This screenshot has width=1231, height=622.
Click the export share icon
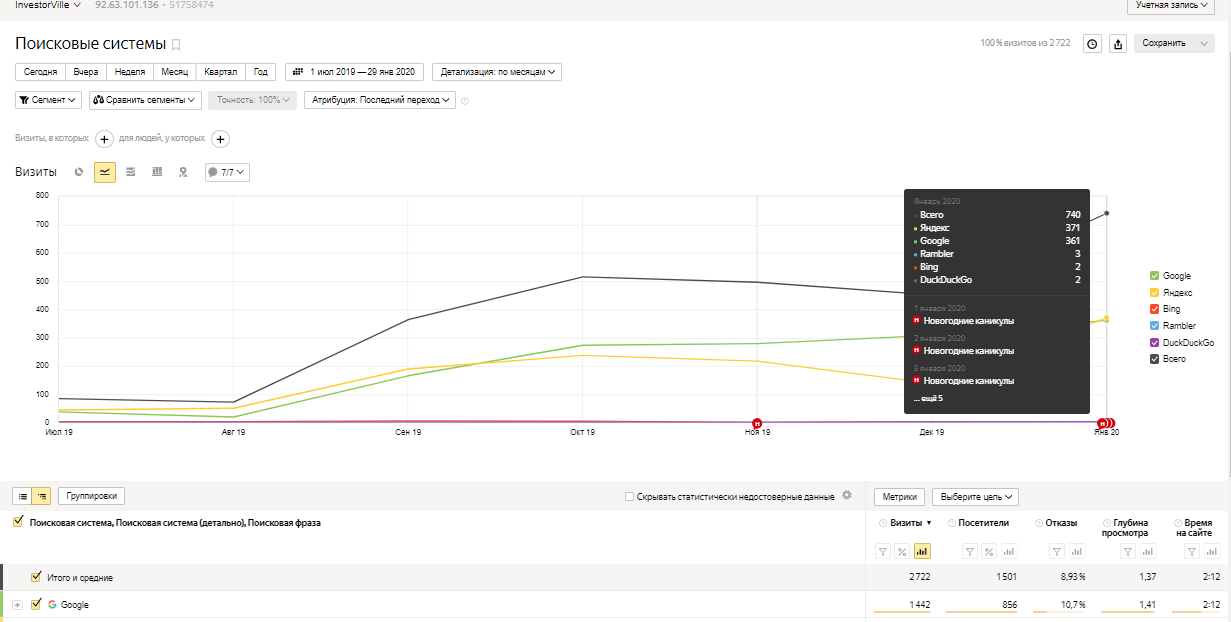pos(1118,44)
